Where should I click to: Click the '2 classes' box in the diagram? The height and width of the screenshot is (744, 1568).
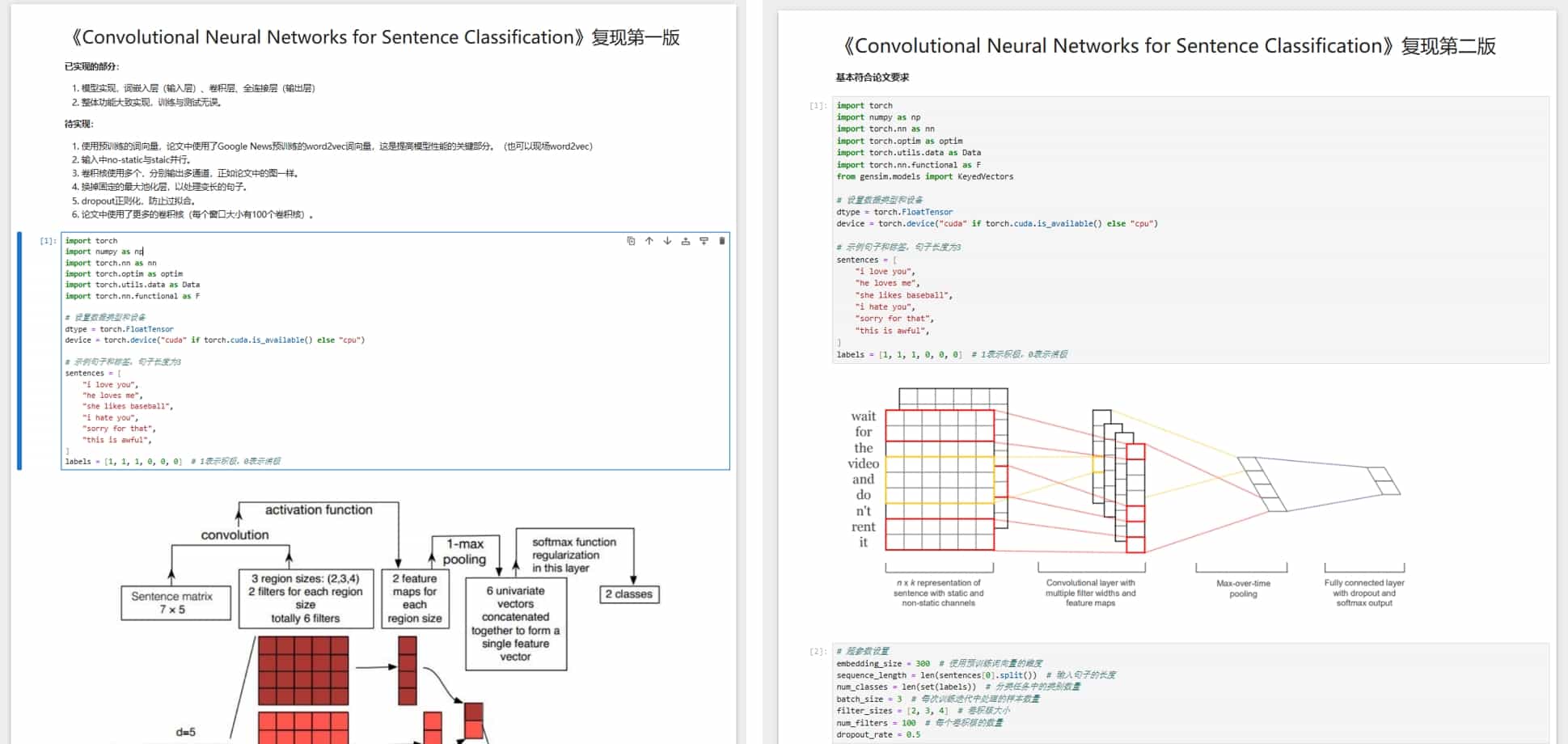pos(629,594)
